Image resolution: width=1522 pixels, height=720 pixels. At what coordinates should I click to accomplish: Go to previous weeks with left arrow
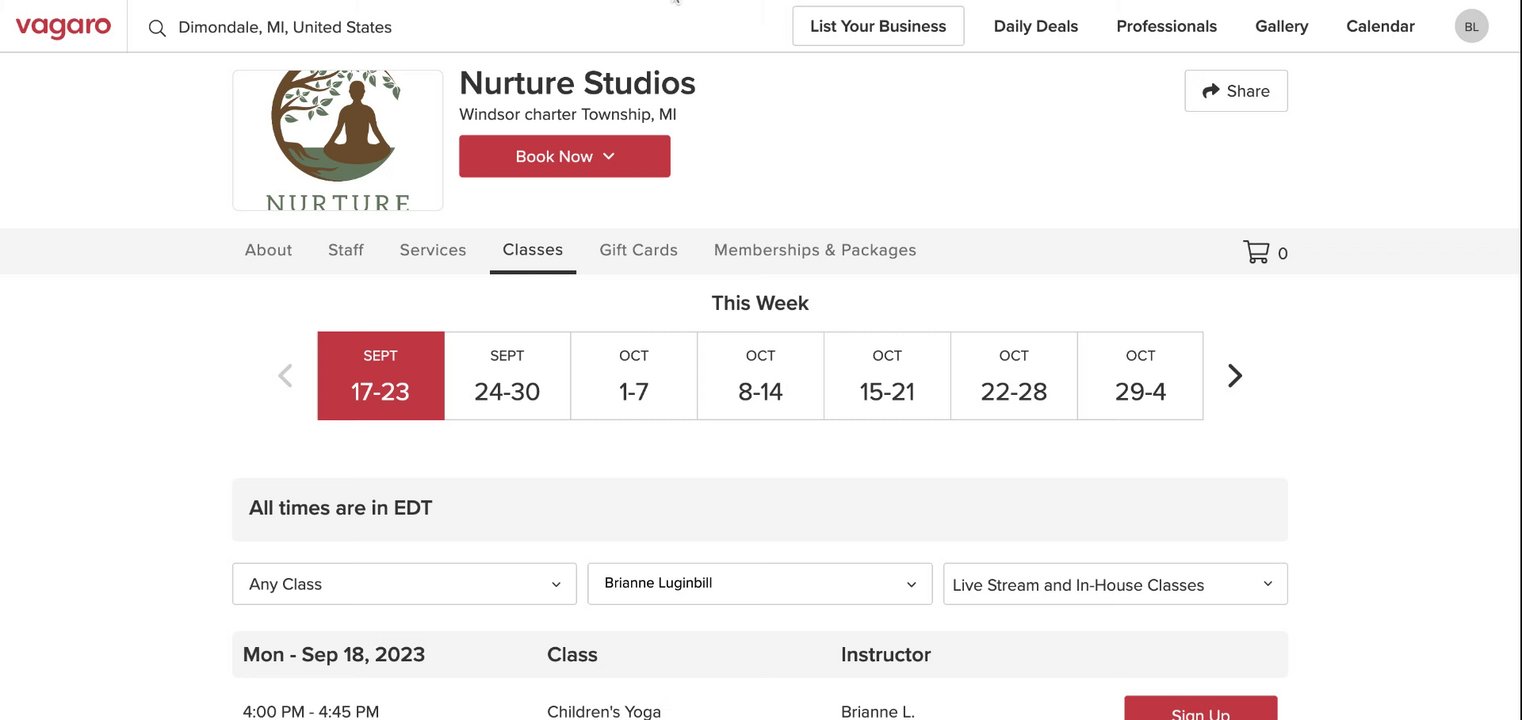[285, 376]
